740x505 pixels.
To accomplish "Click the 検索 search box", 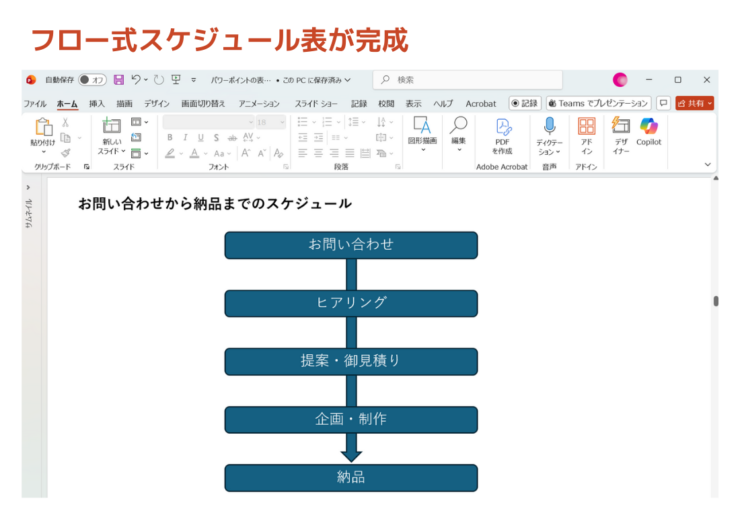I will tap(468, 80).
